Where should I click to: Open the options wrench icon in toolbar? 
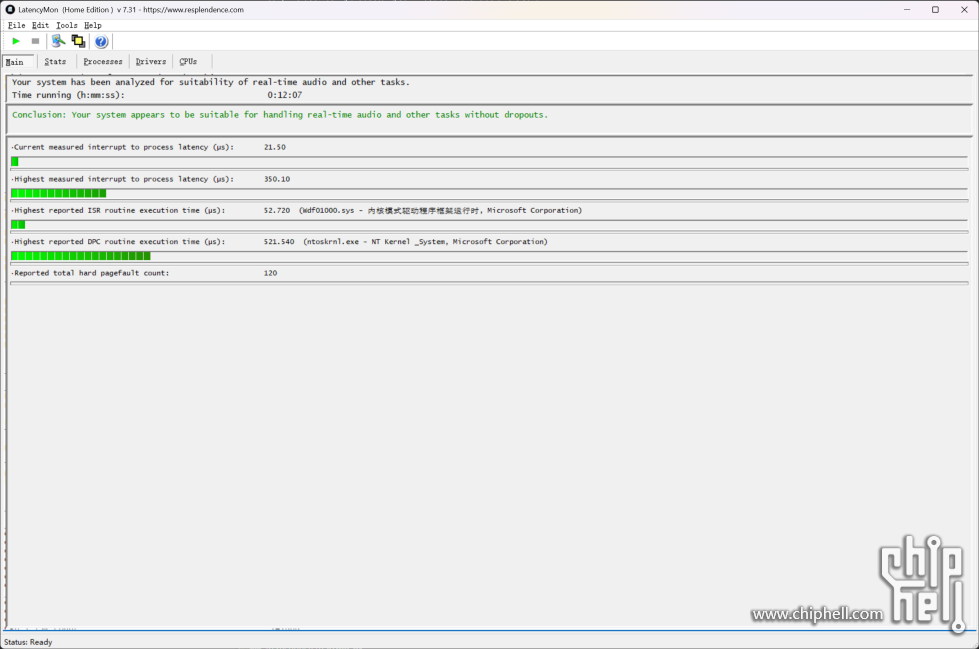pyautogui.click(x=58, y=41)
